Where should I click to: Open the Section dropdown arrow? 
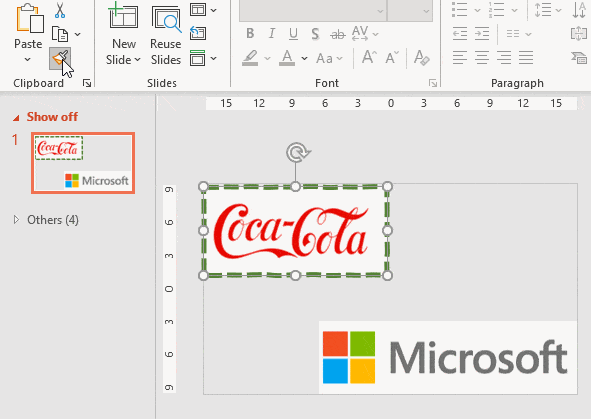tap(214, 58)
